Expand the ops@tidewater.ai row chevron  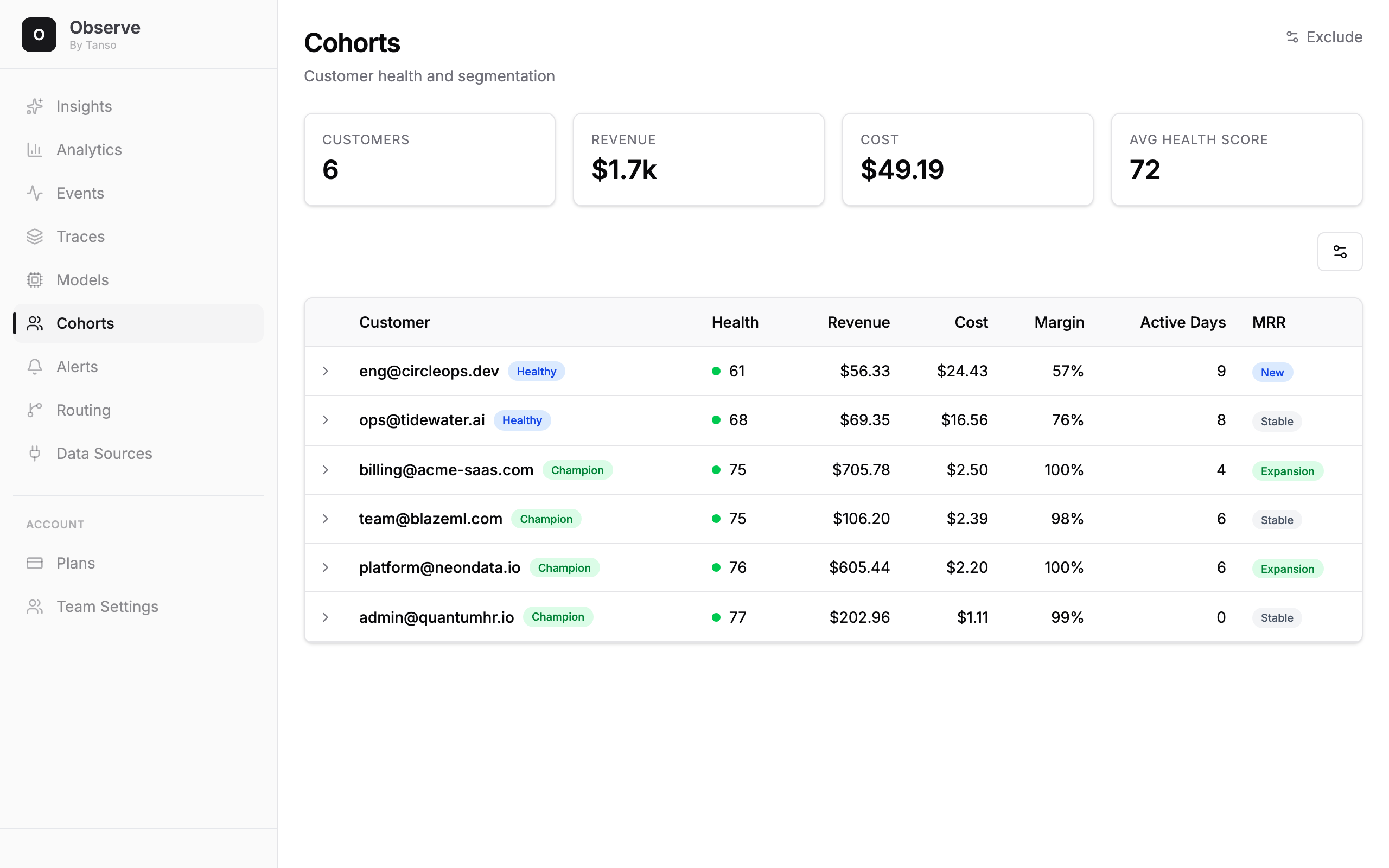(x=326, y=420)
